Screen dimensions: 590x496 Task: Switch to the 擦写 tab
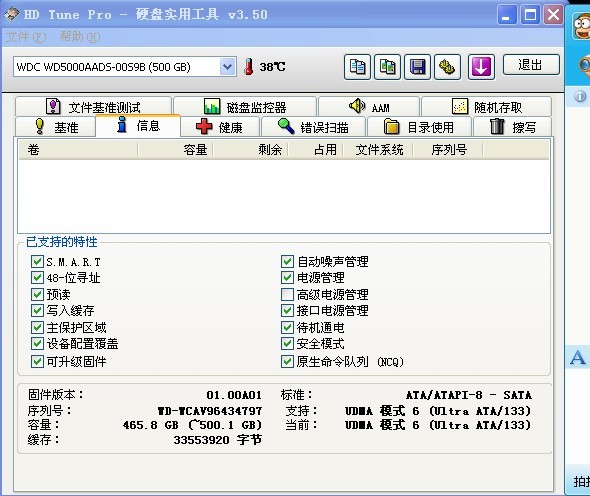pyautogui.click(x=512, y=127)
